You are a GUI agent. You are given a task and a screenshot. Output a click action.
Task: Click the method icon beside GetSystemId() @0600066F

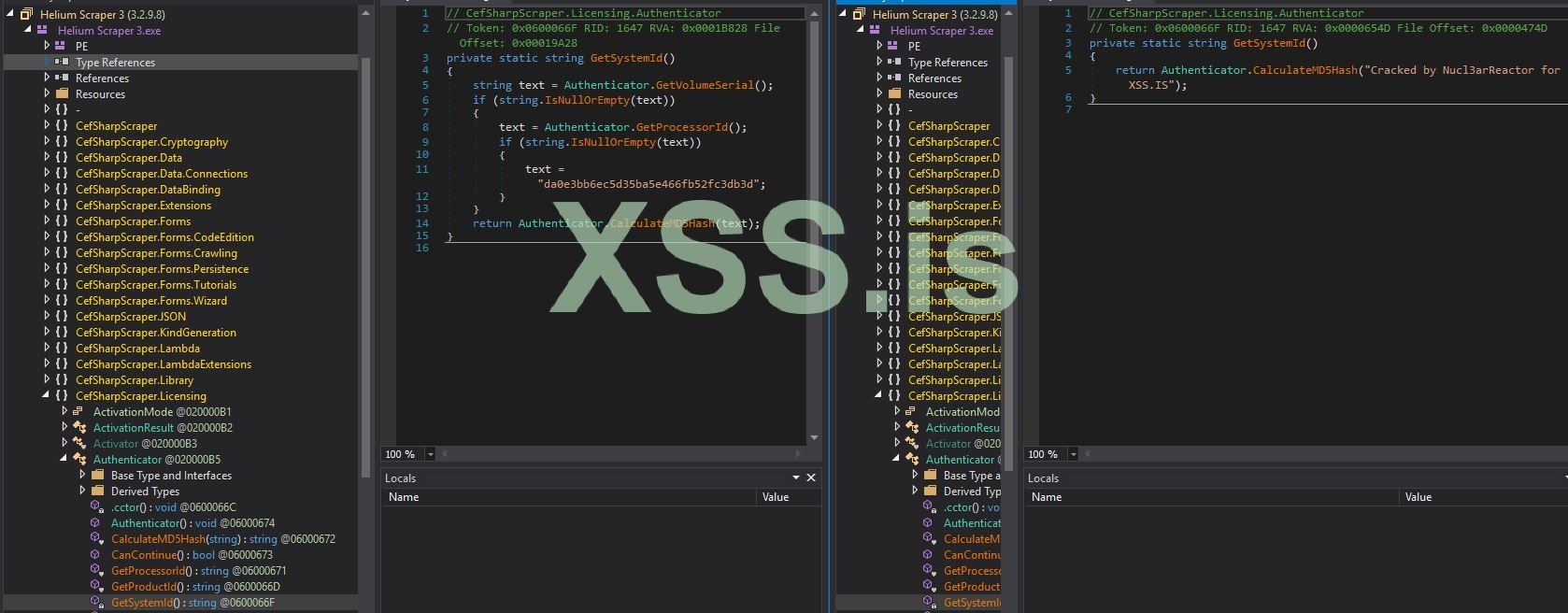[x=96, y=603]
